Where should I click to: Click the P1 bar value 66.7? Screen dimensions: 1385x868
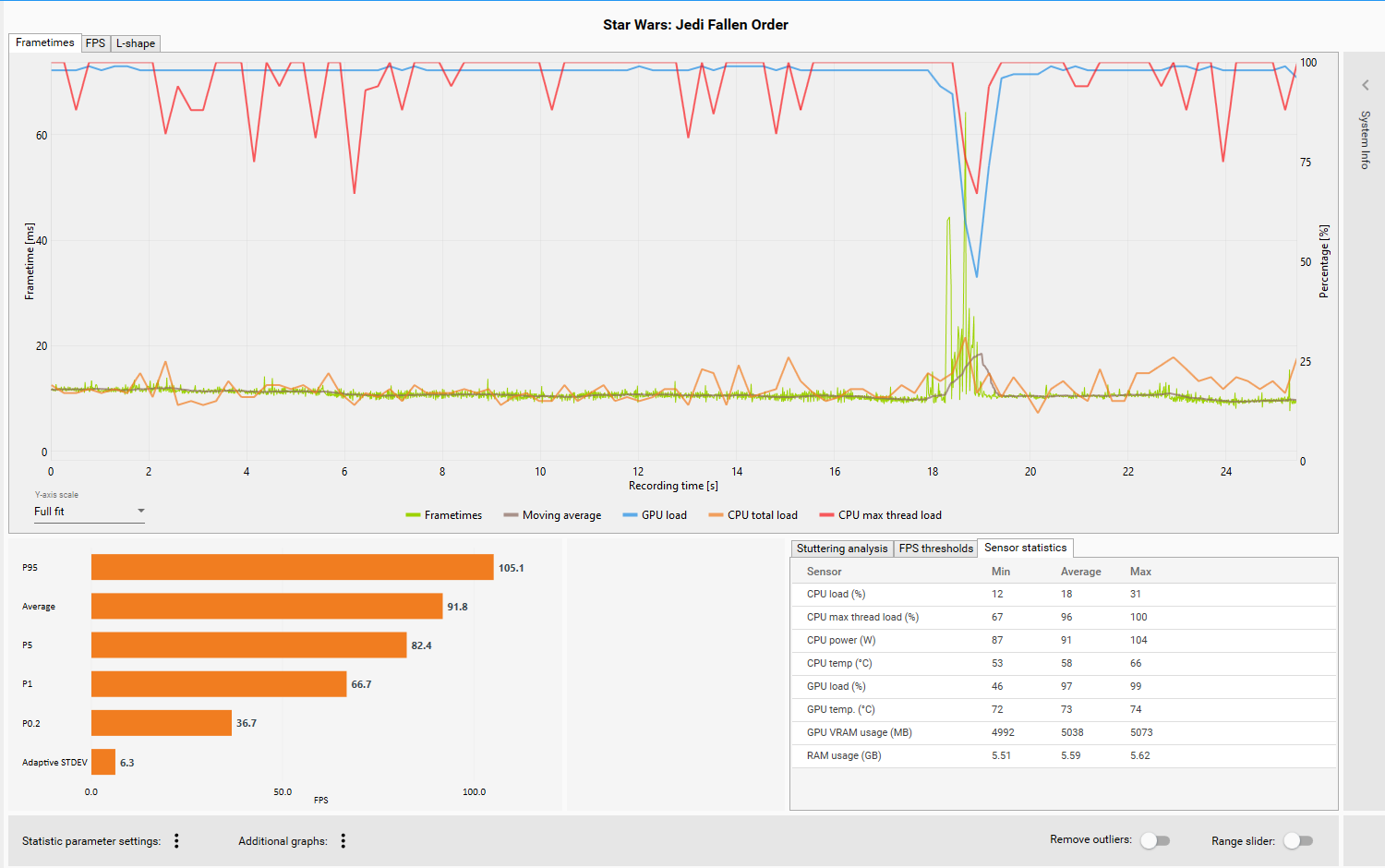coord(361,684)
